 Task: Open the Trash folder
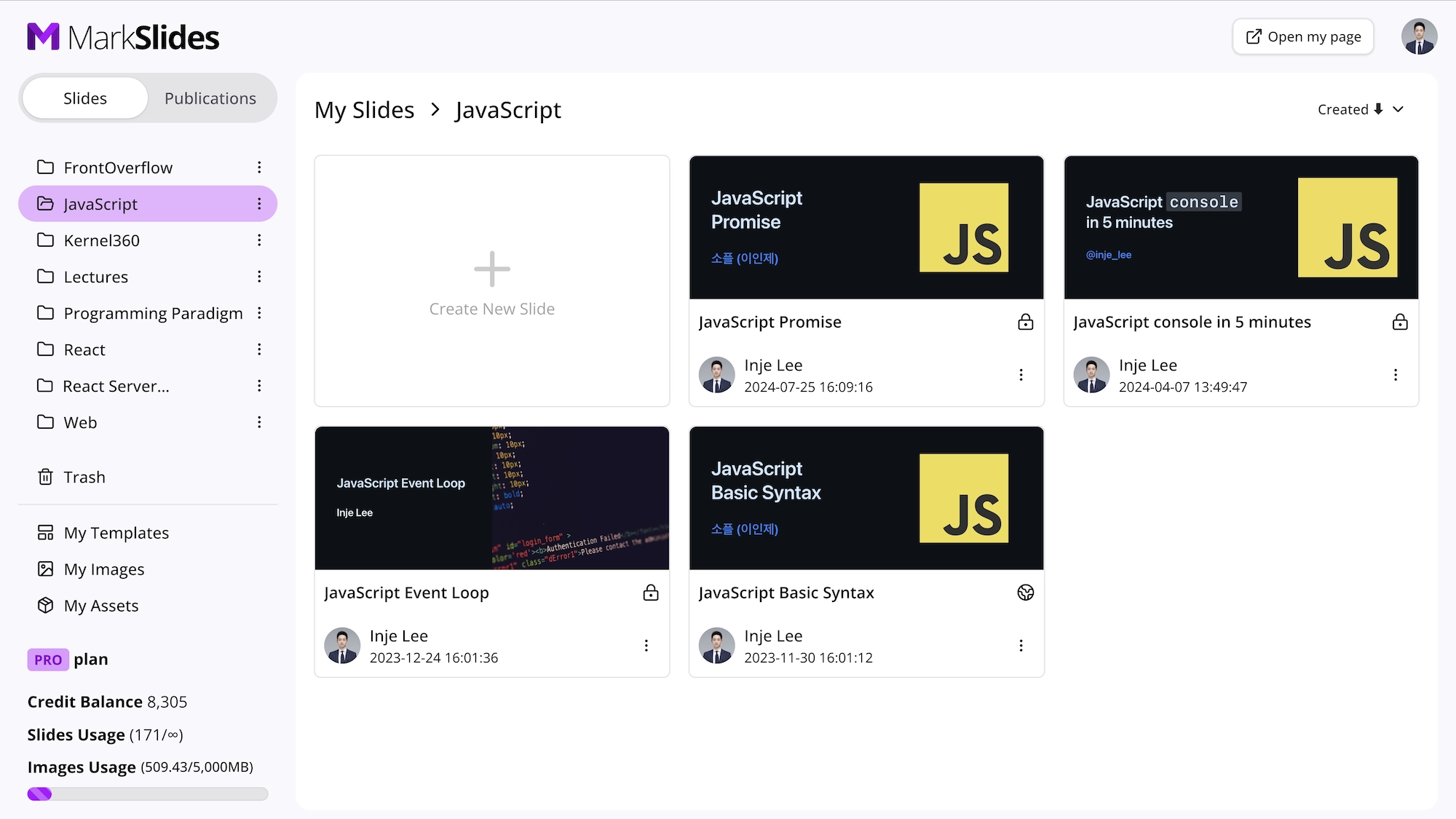148,477
